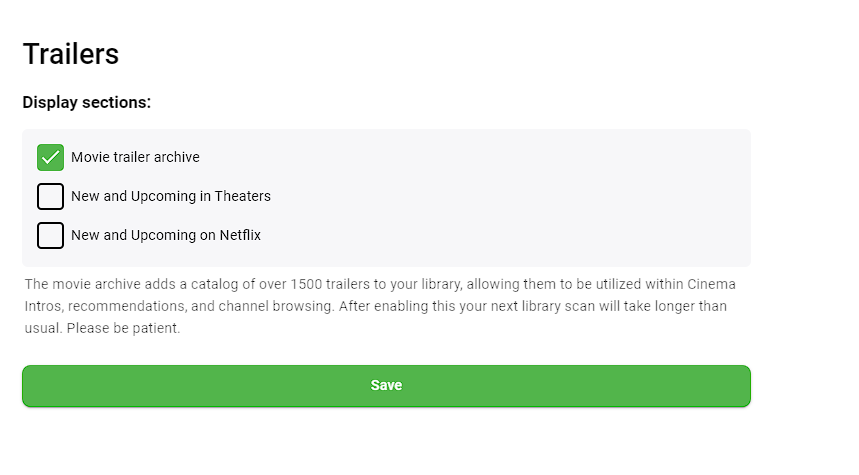Click the "New and Upcoming on Netflix" label

(165, 235)
